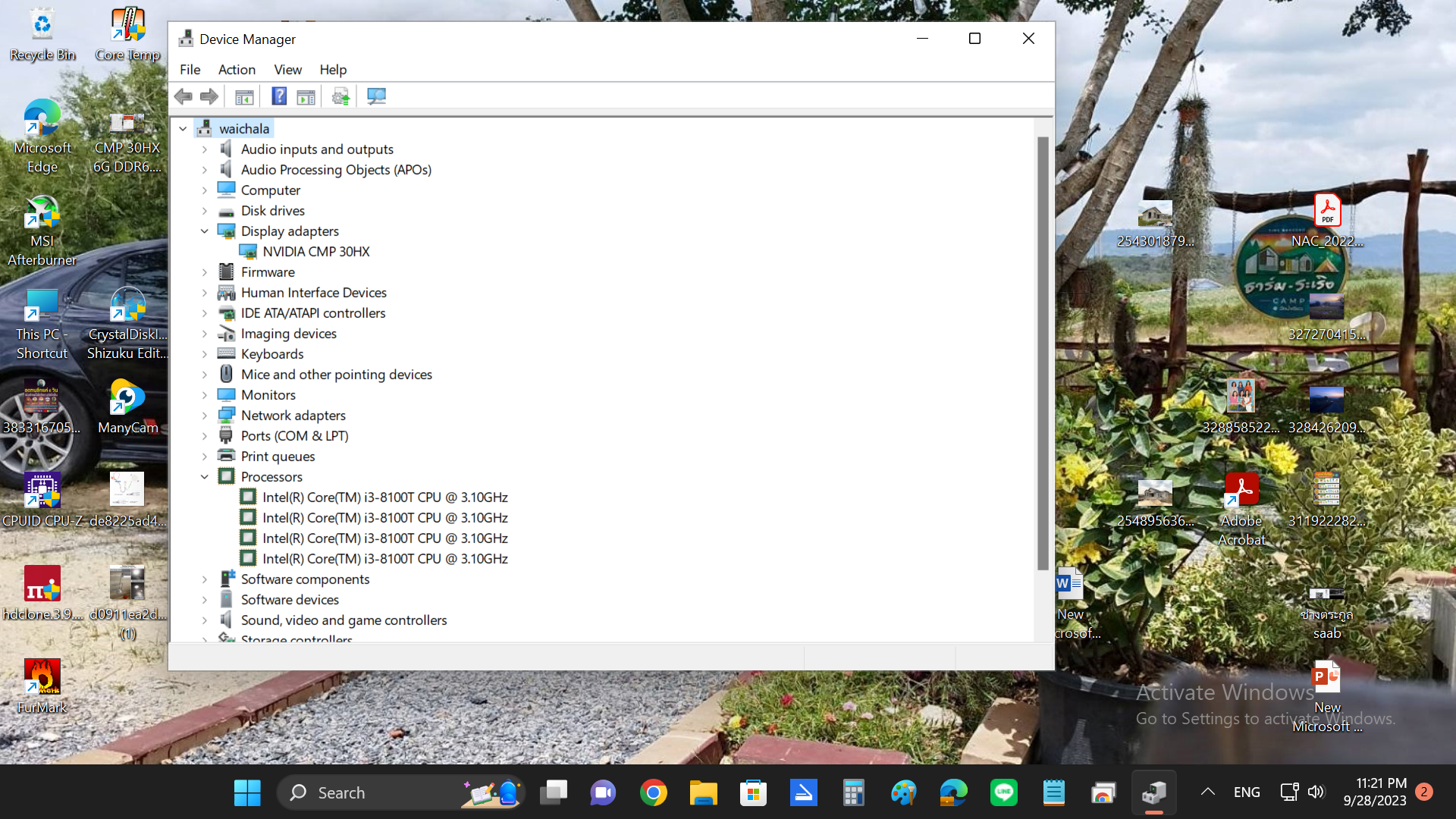Open Microsoft Store from taskbar
Screen dimensions: 1456x819
pos(753,792)
